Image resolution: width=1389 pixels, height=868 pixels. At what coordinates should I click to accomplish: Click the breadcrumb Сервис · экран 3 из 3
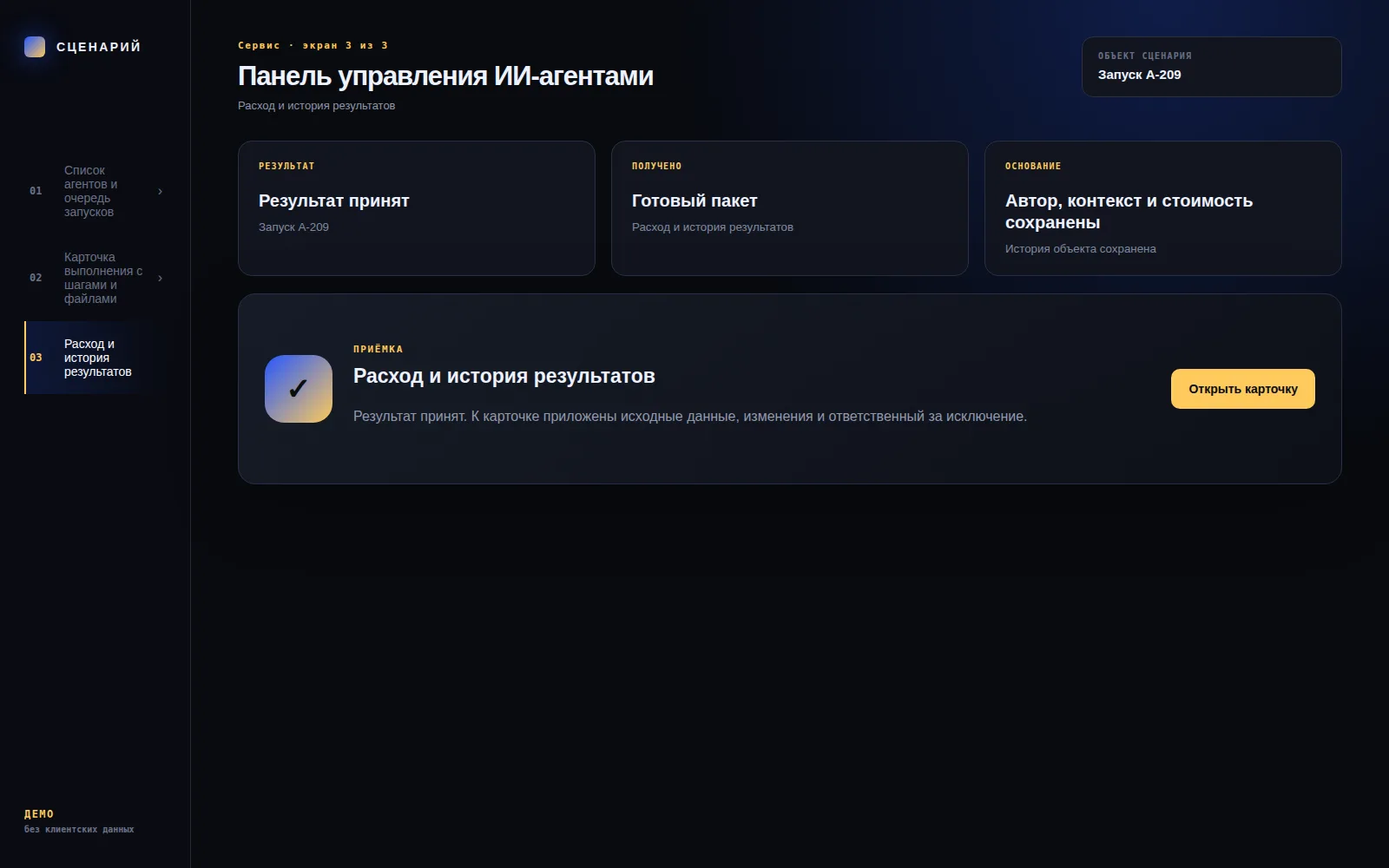tap(313, 45)
